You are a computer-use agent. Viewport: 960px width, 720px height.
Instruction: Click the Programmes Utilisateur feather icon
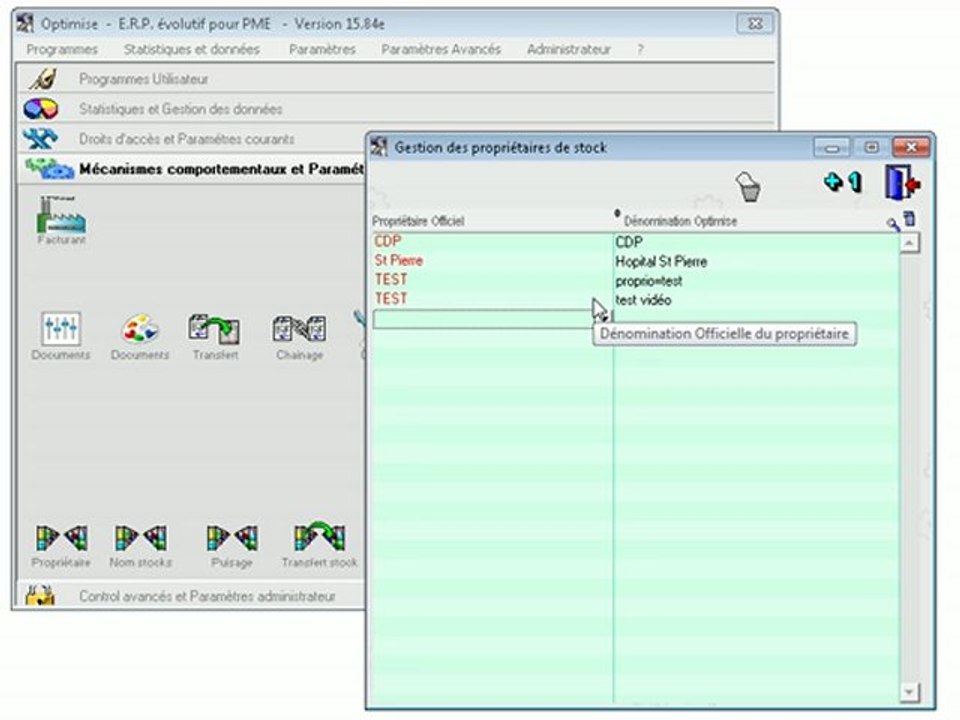pyautogui.click(x=42, y=78)
